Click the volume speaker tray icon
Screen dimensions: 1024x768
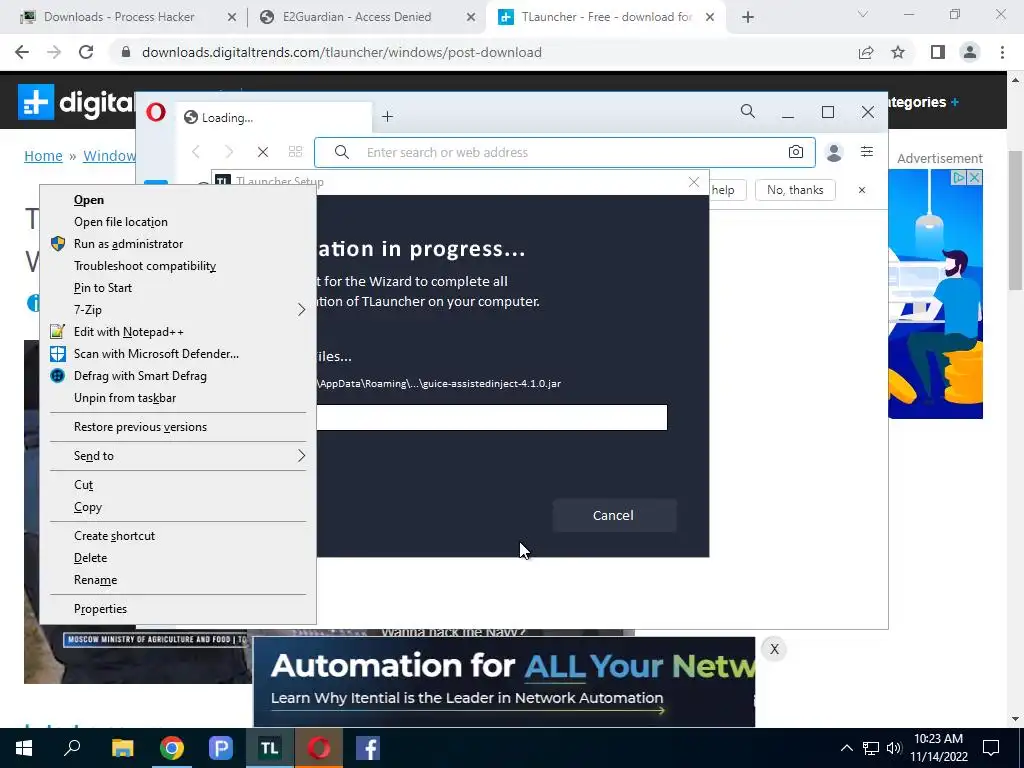point(894,748)
